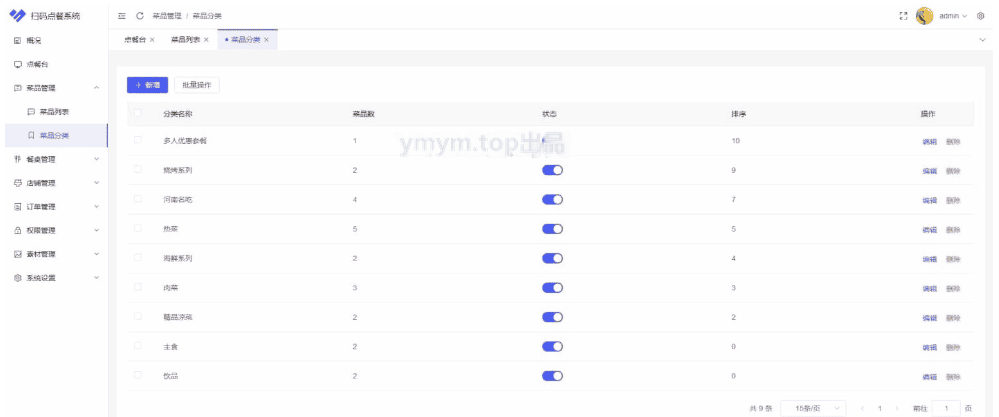
Task: Click the 精品凉菜 category name cell
Action: point(178,317)
